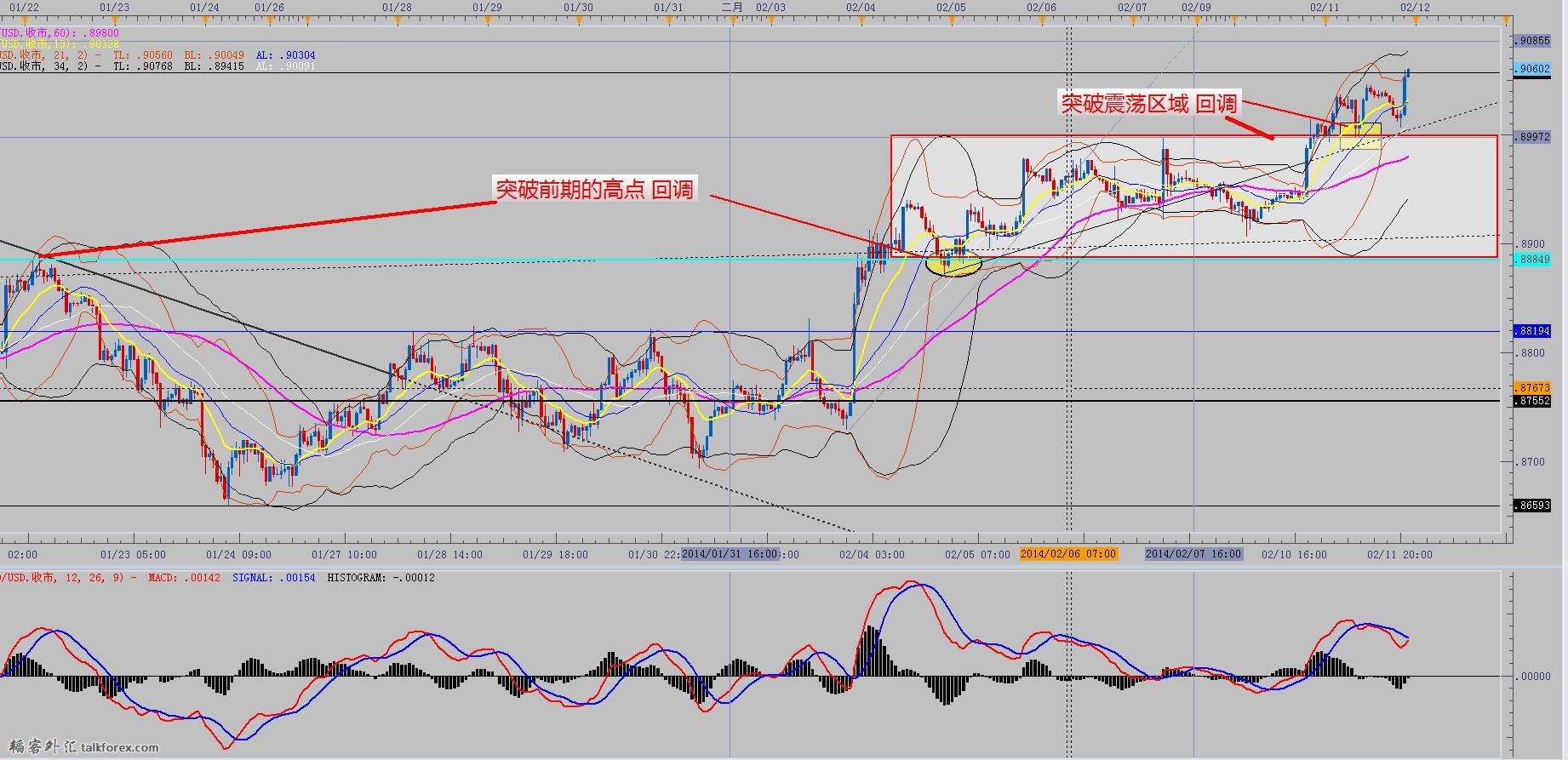Click the 01/28 14:00 time label
Screen dimensions: 1568x760
pyautogui.click(x=449, y=554)
